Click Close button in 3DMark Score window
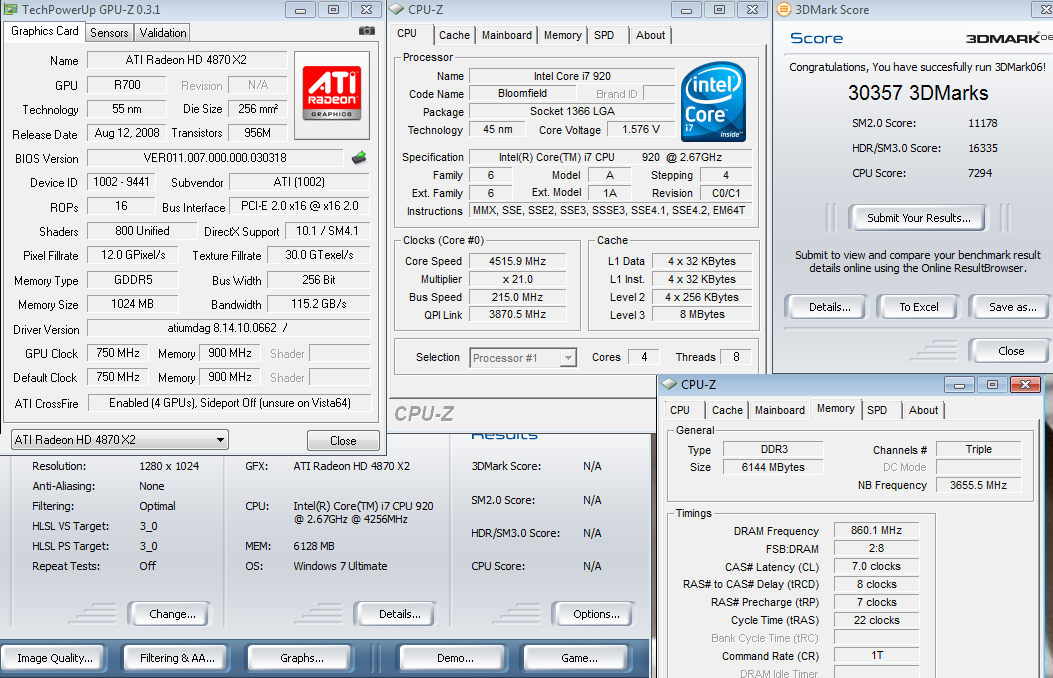The height and width of the screenshot is (678, 1053). [1011, 350]
